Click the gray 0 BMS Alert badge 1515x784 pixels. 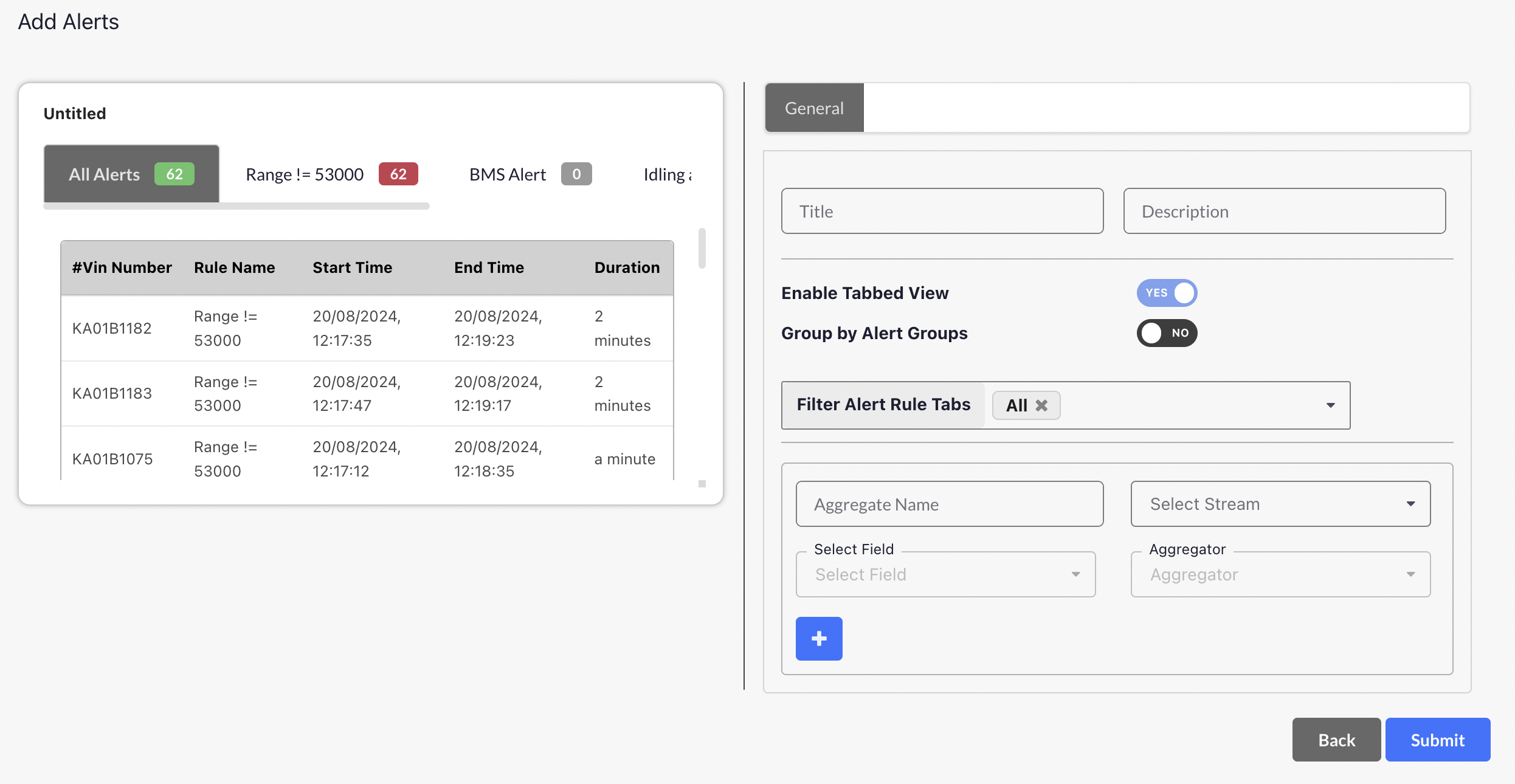(576, 174)
